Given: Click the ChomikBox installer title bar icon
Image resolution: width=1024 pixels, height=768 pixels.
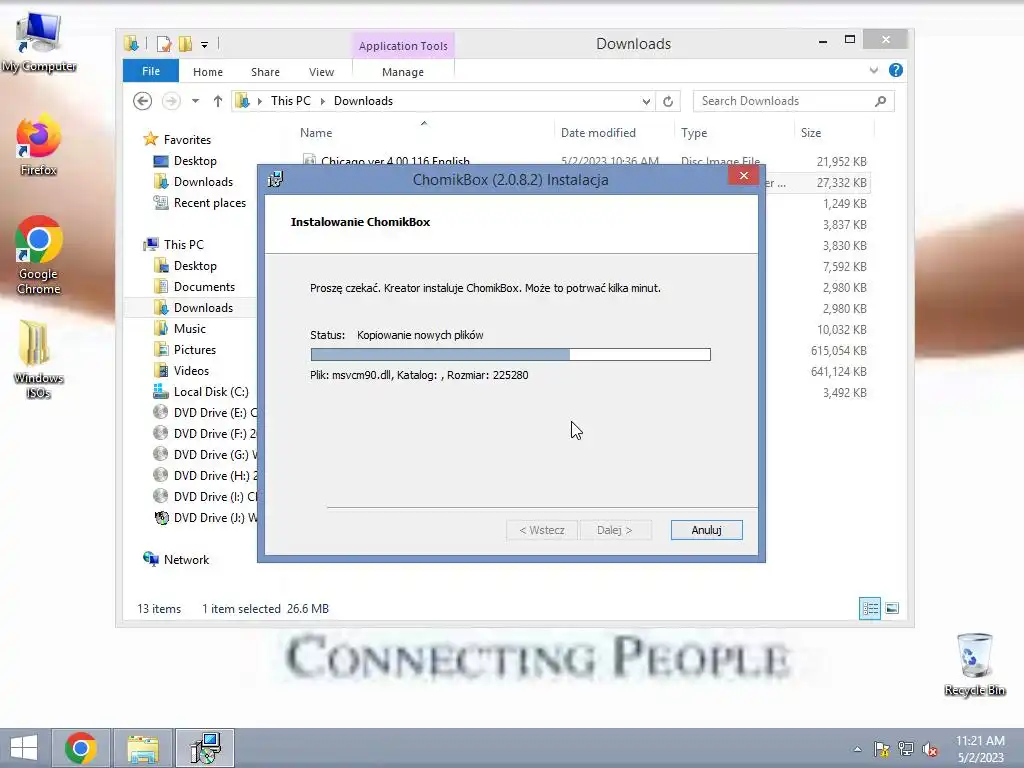Looking at the screenshot, I should pyautogui.click(x=276, y=180).
